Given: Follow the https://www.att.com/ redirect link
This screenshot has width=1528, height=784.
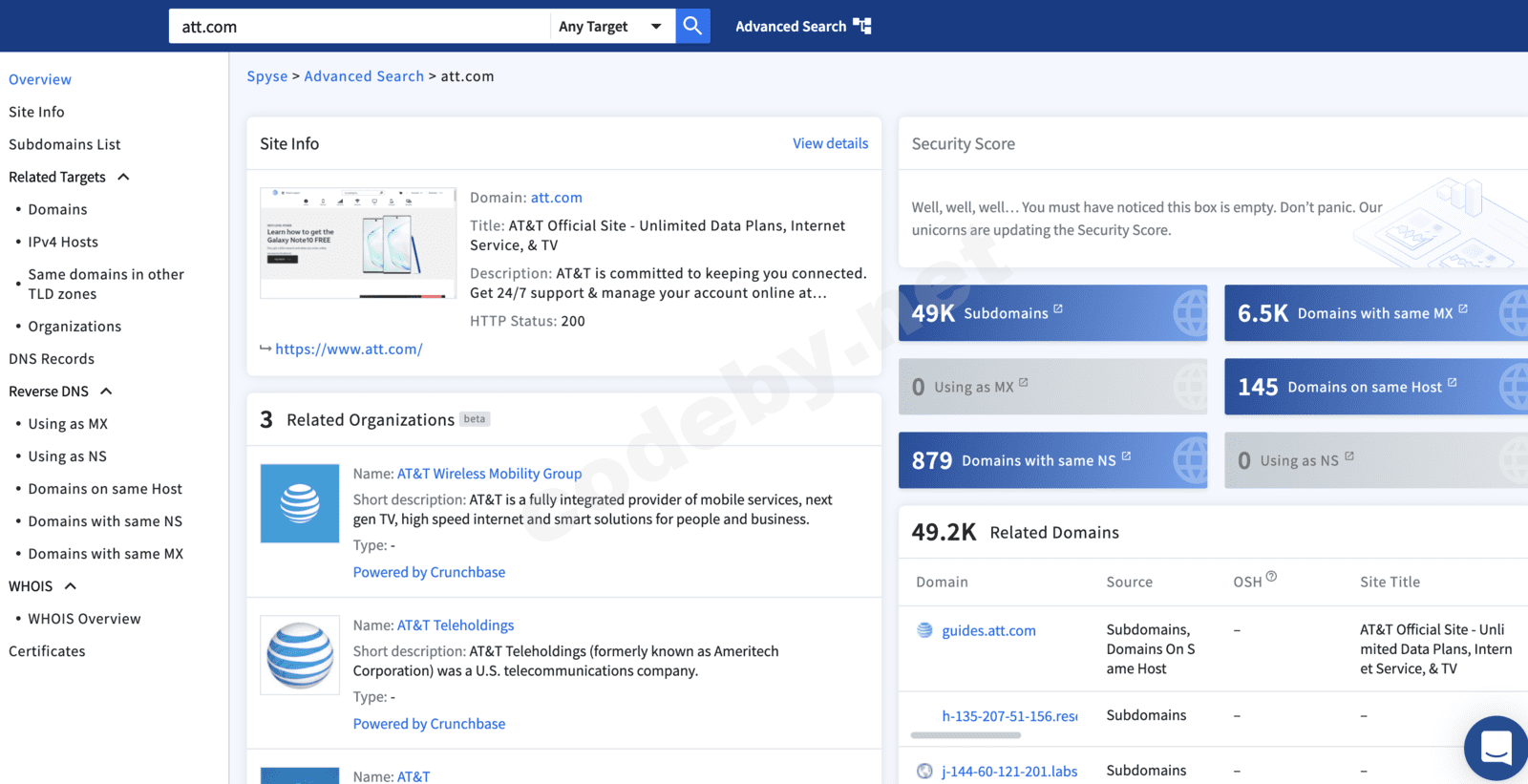Looking at the screenshot, I should pyautogui.click(x=349, y=350).
